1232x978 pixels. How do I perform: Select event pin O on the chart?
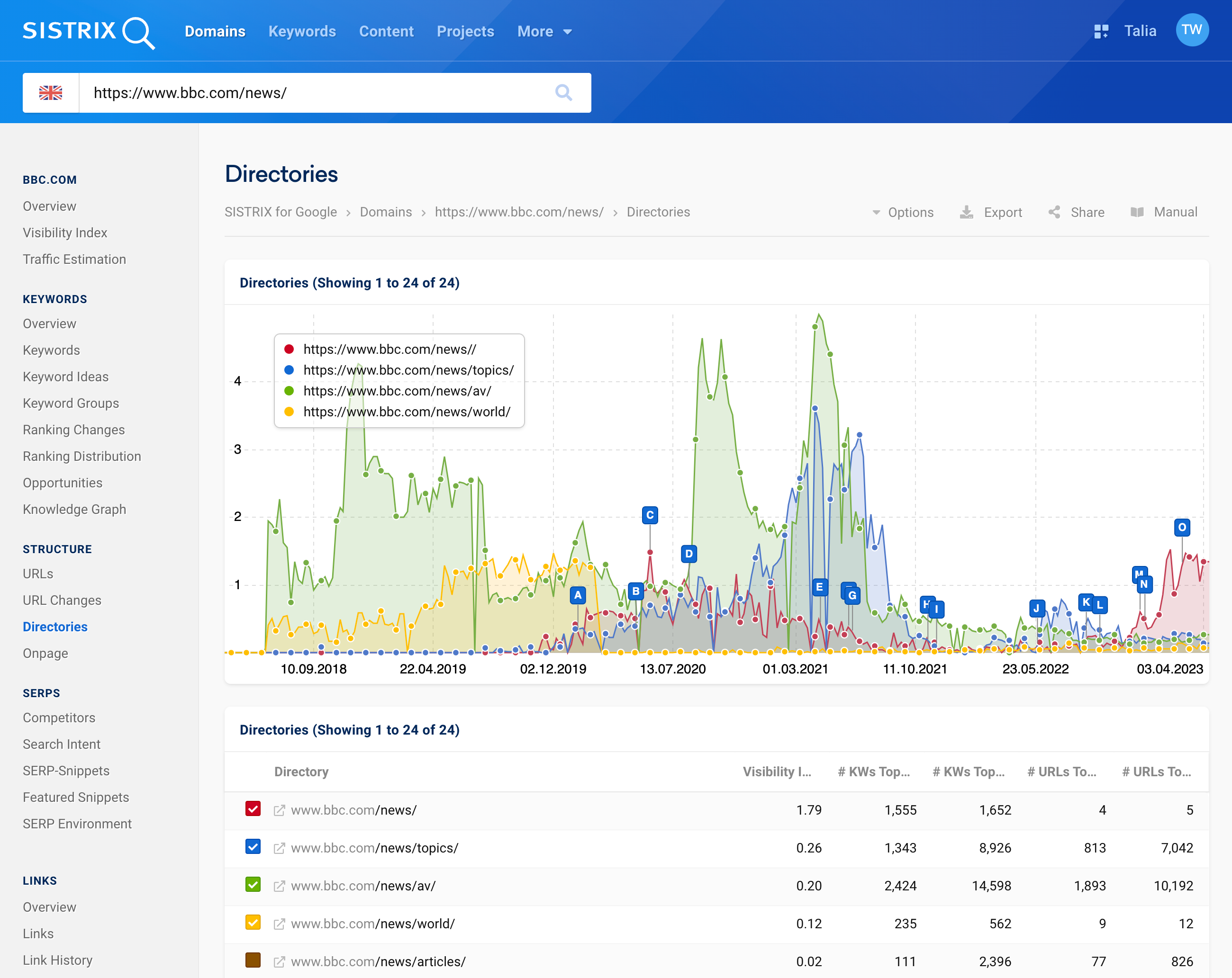pyautogui.click(x=1182, y=527)
